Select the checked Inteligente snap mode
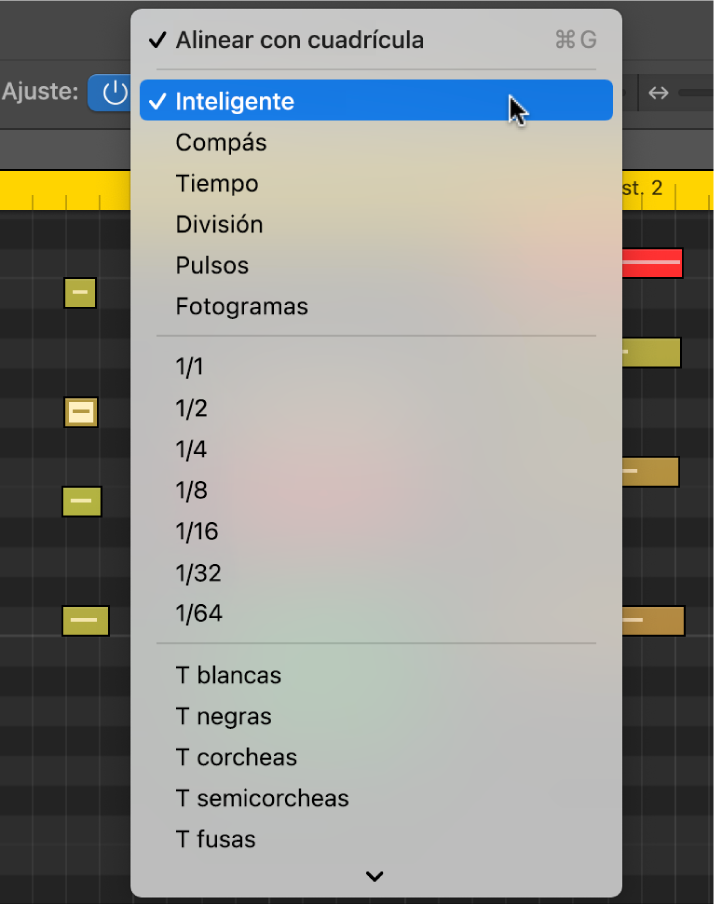Image resolution: width=716 pixels, height=904 pixels. pos(235,101)
